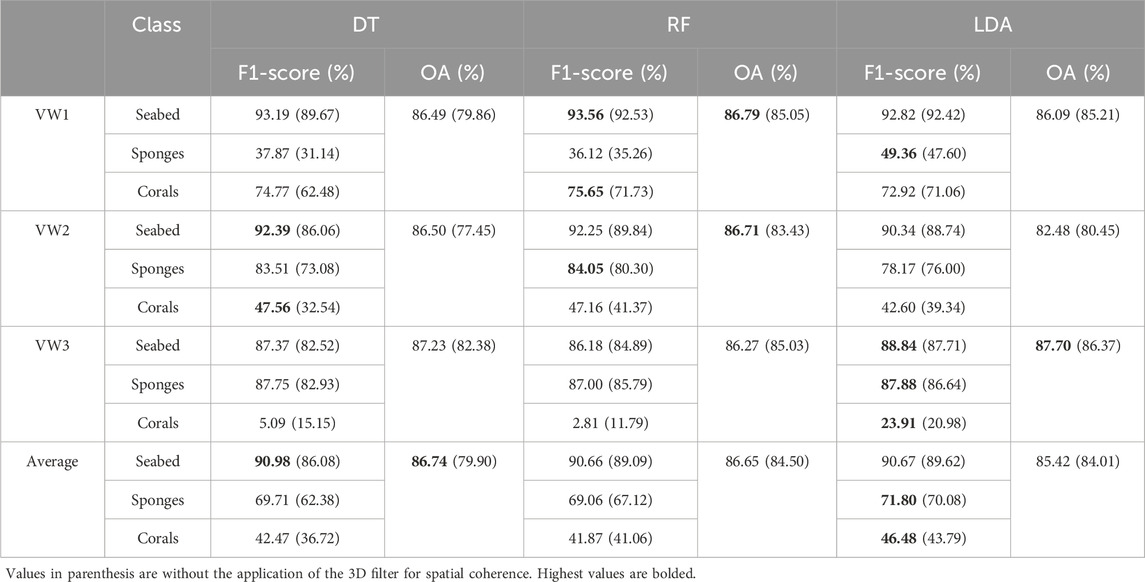
Task: Select the bolded 87.70 (86.37) OA cell
Action: [x=1076, y=346]
